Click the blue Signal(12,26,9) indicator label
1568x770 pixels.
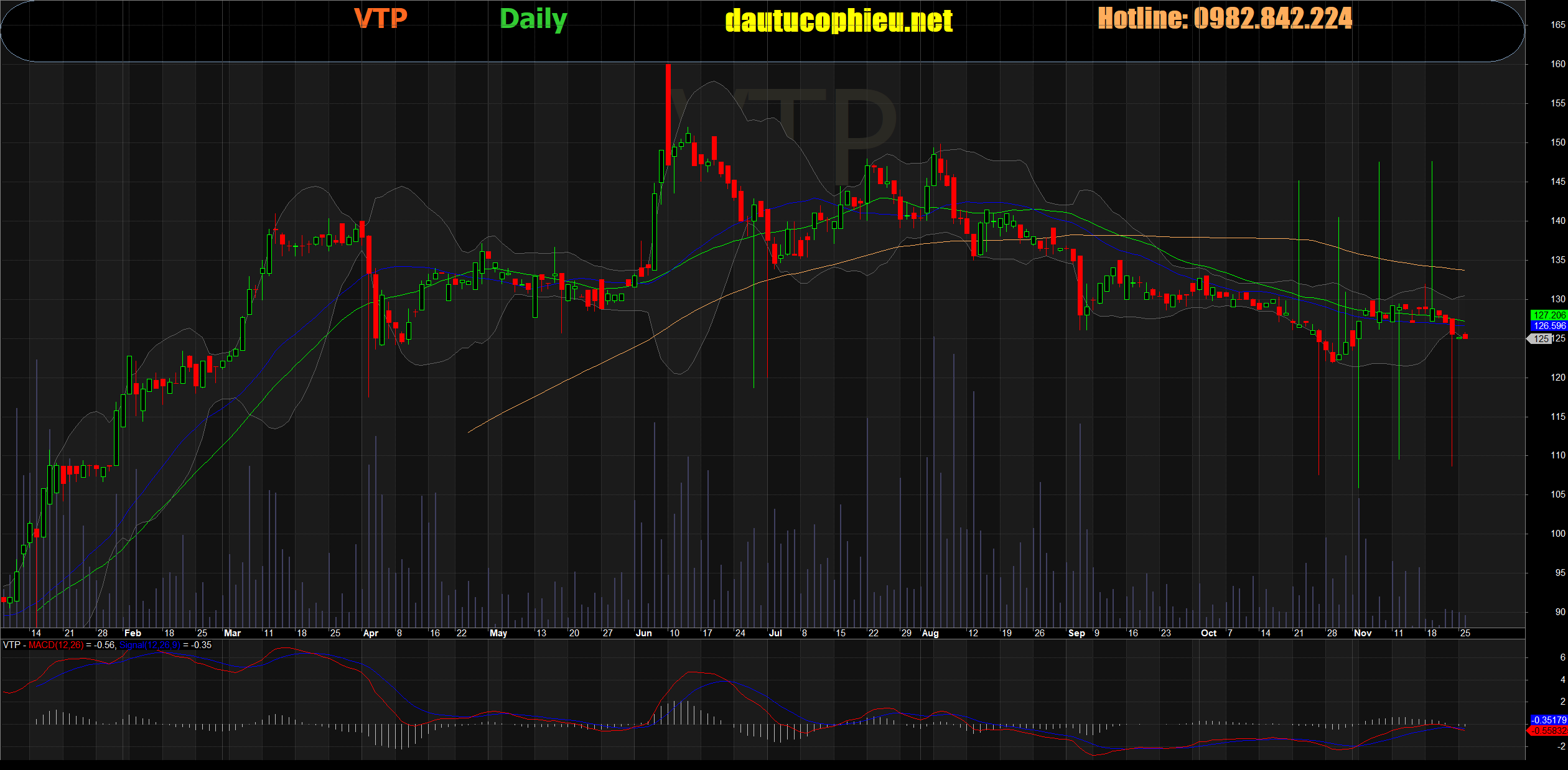pyautogui.click(x=150, y=645)
